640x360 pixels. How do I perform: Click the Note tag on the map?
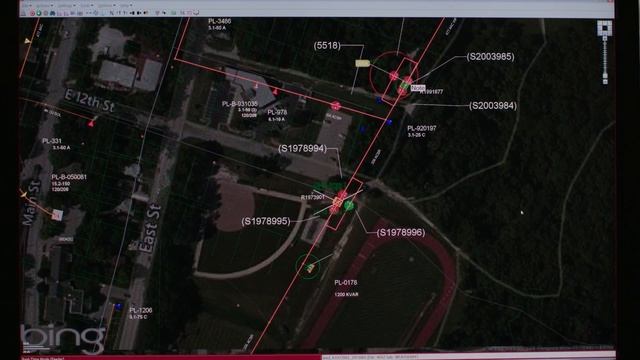click(418, 88)
